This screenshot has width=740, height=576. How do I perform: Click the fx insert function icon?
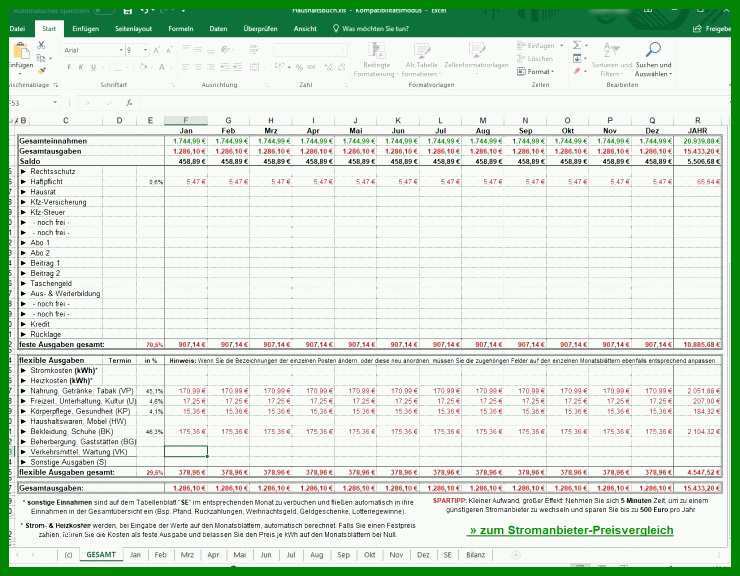click(x=129, y=102)
